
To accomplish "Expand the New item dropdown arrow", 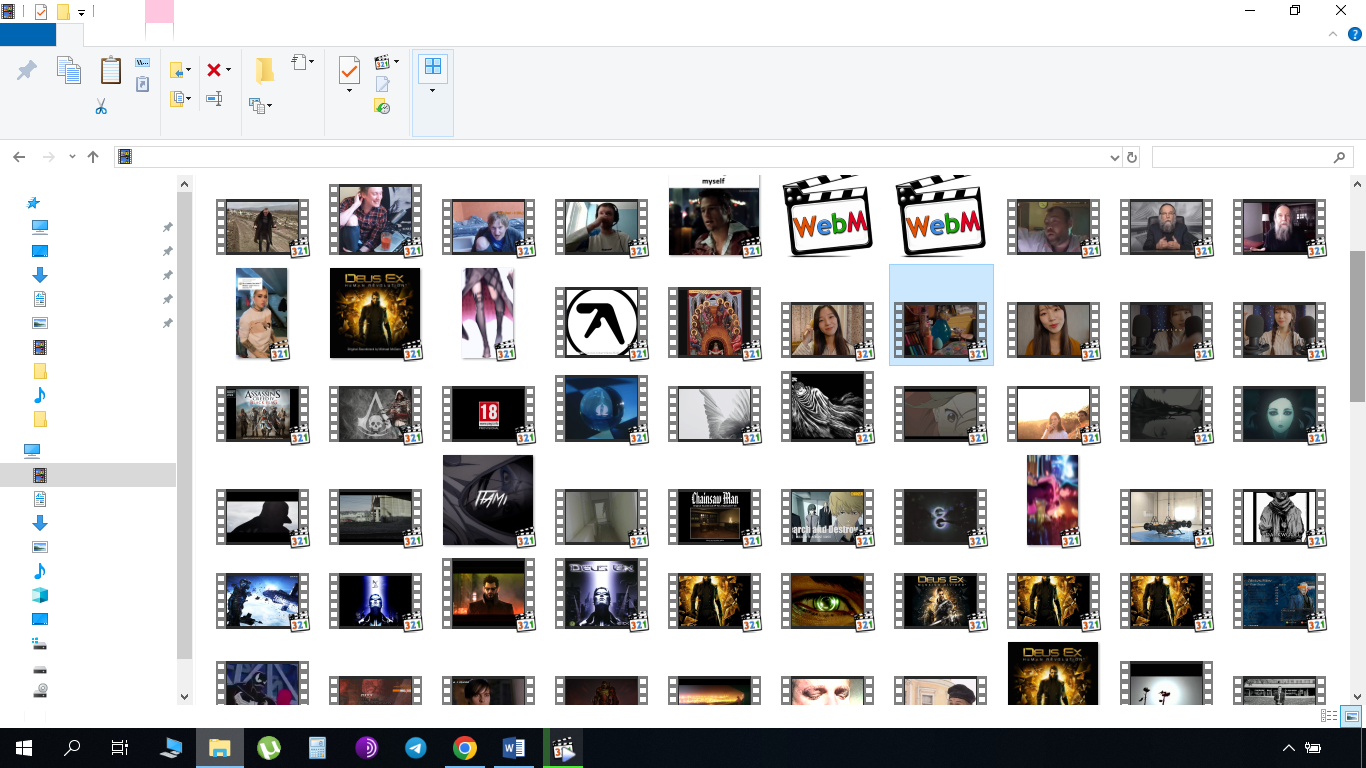I will click(x=311, y=62).
